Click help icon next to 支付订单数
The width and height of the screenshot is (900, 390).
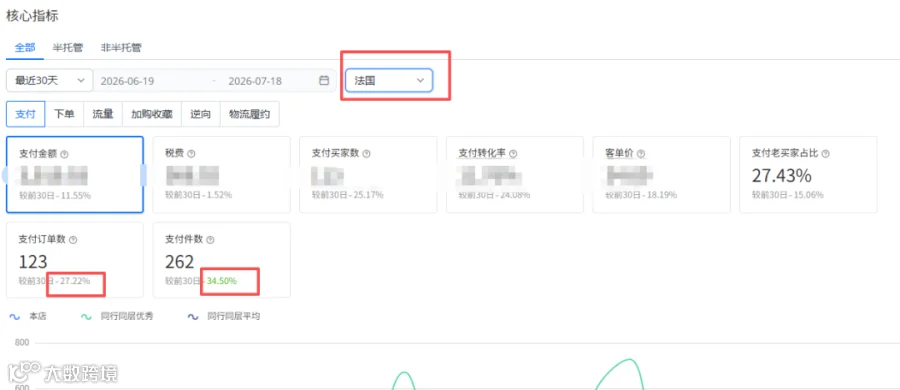(73, 240)
